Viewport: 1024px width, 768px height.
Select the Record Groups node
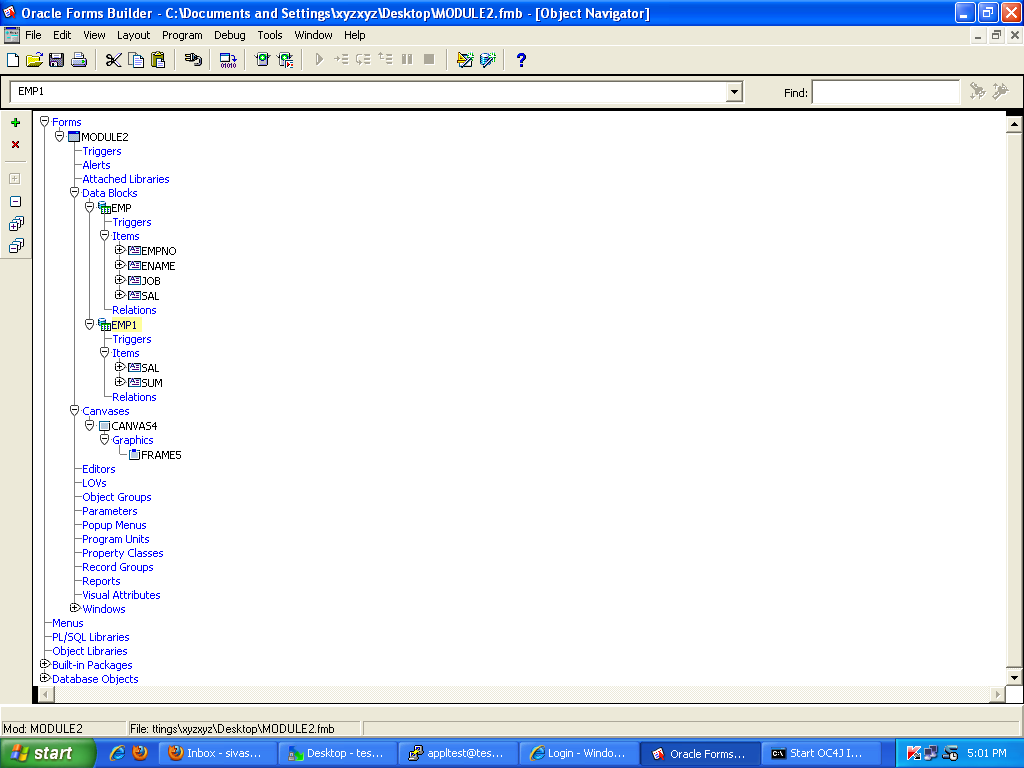pos(118,568)
